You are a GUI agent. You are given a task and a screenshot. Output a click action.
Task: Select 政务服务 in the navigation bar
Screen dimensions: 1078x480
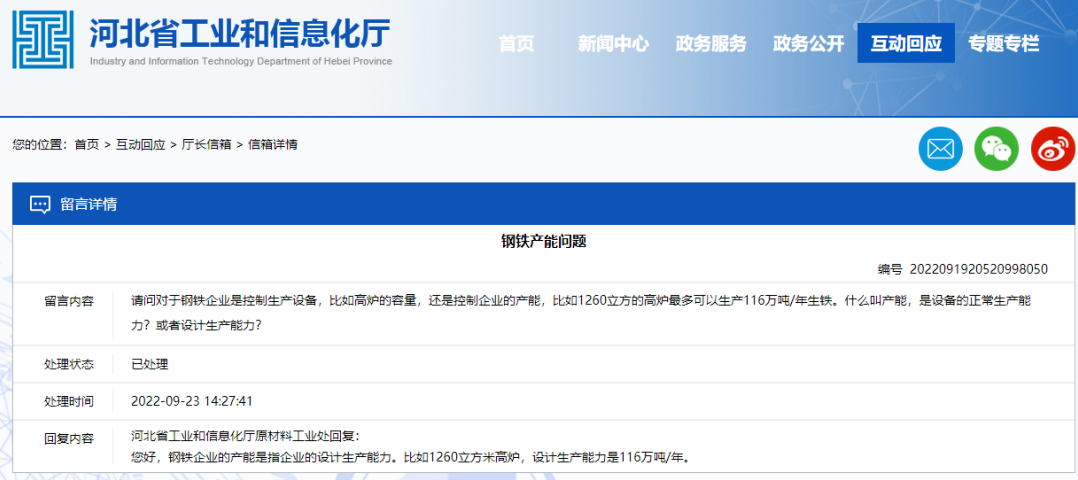[x=711, y=44]
